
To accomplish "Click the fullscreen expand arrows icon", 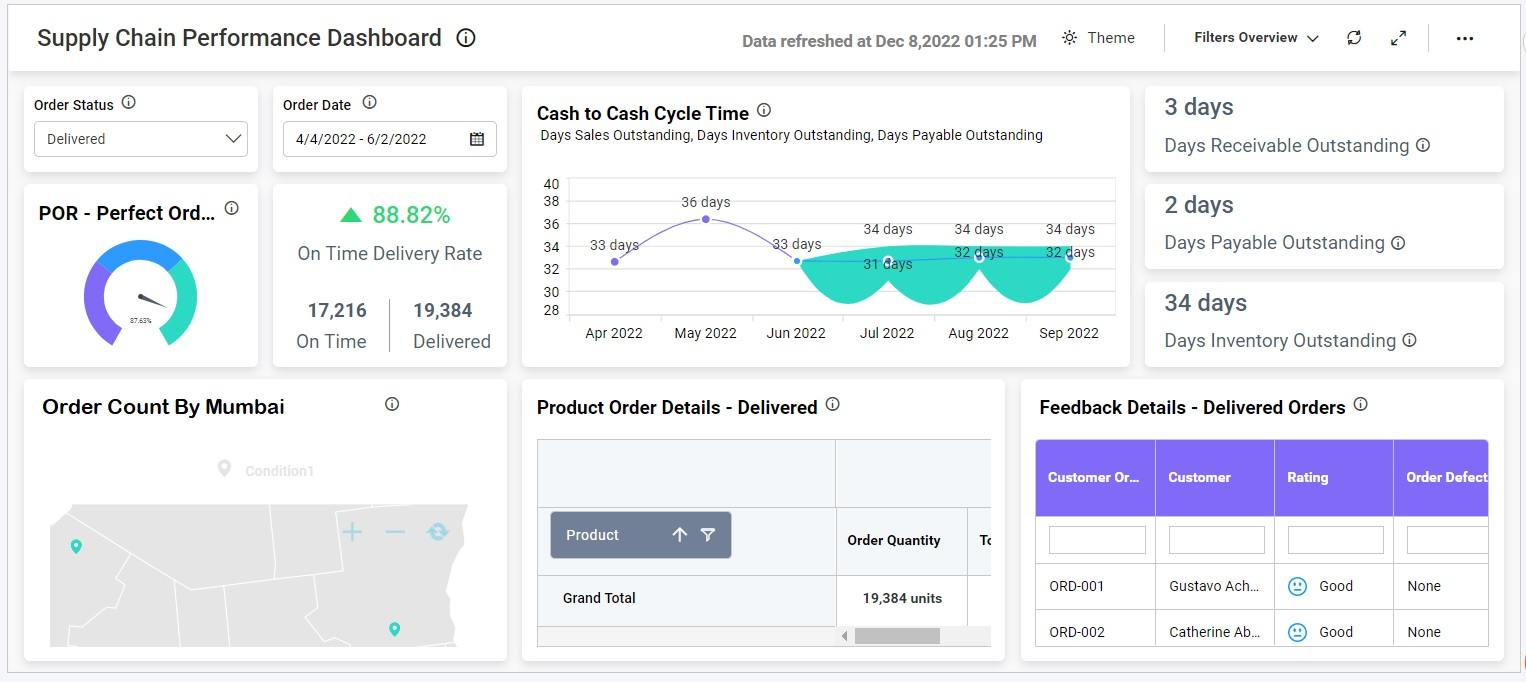I will click(x=1399, y=38).
